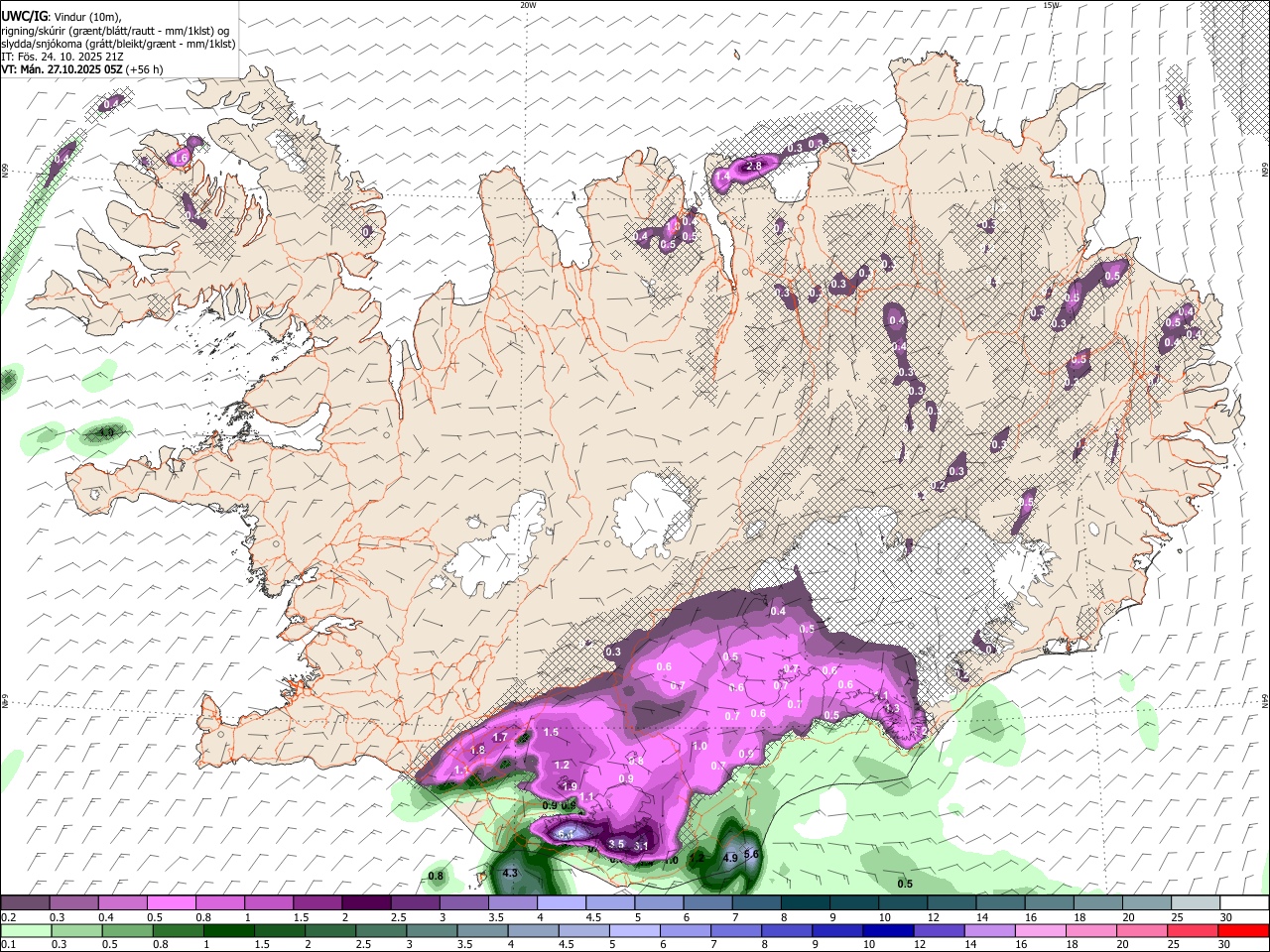
Task: Pick the rain scale light purple swatch labeled 14
Action: (x=990, y=930)
